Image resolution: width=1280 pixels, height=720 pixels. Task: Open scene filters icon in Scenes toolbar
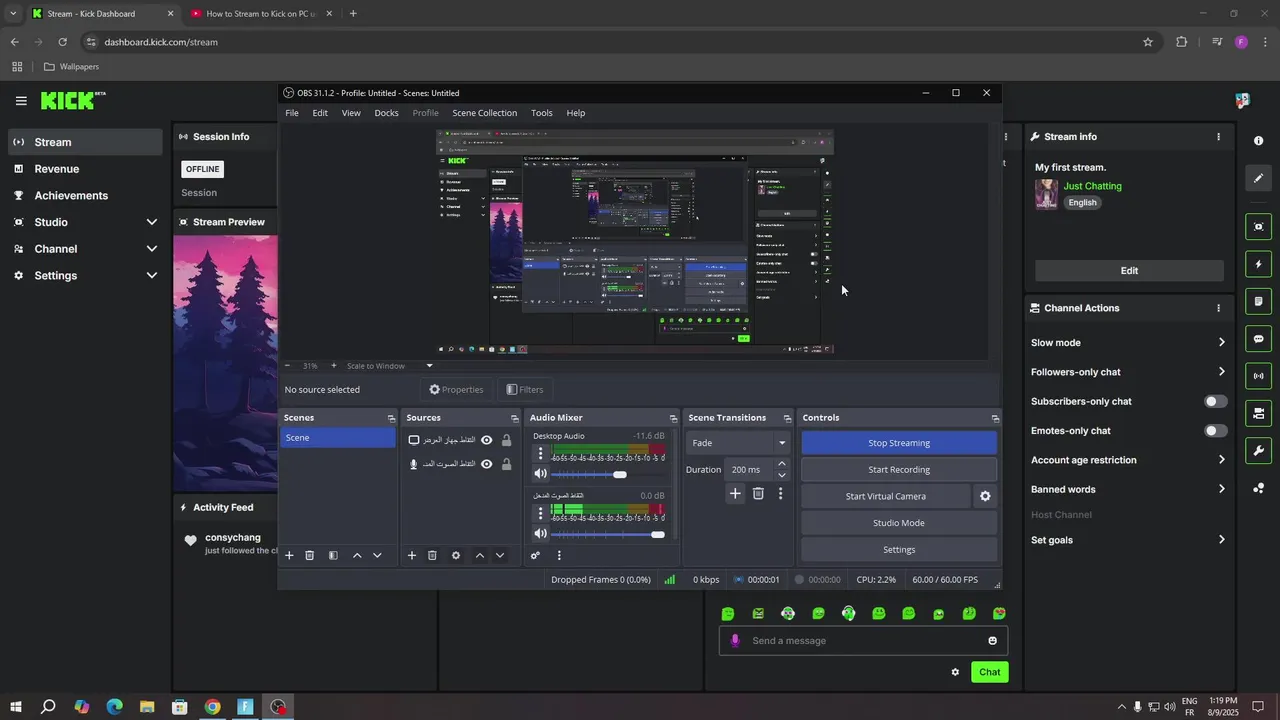[x=333, y=555]
